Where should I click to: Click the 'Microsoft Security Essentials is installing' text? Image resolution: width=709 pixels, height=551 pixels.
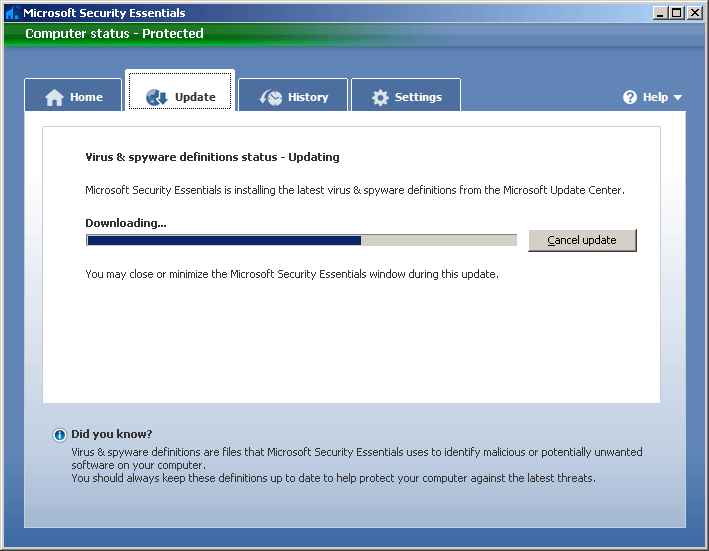pyautogui.click(x=355, y=190)
